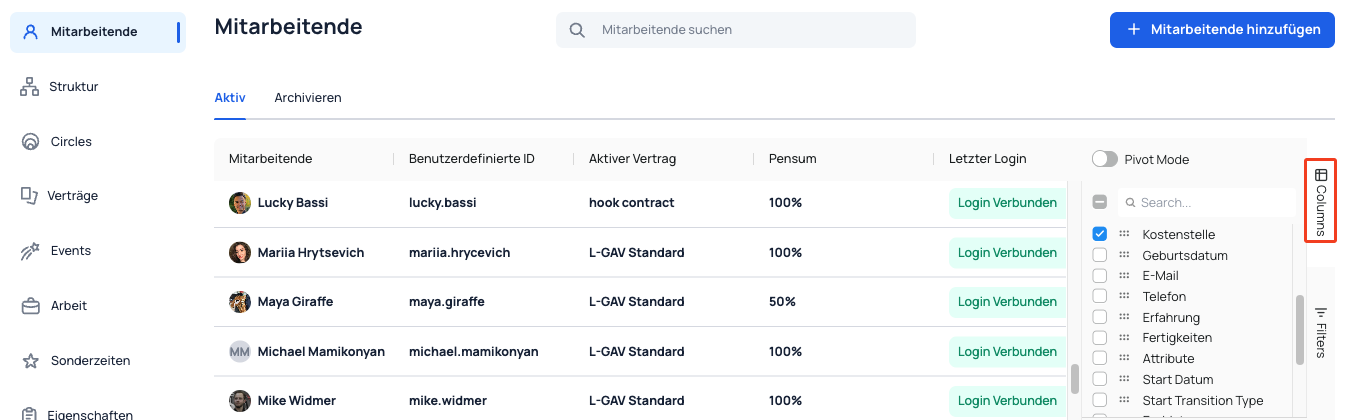The height and width of the screenshot is (420, 1353).
Task: Click the columns panel vertical scrollbar
Action: pos(1300,329)
